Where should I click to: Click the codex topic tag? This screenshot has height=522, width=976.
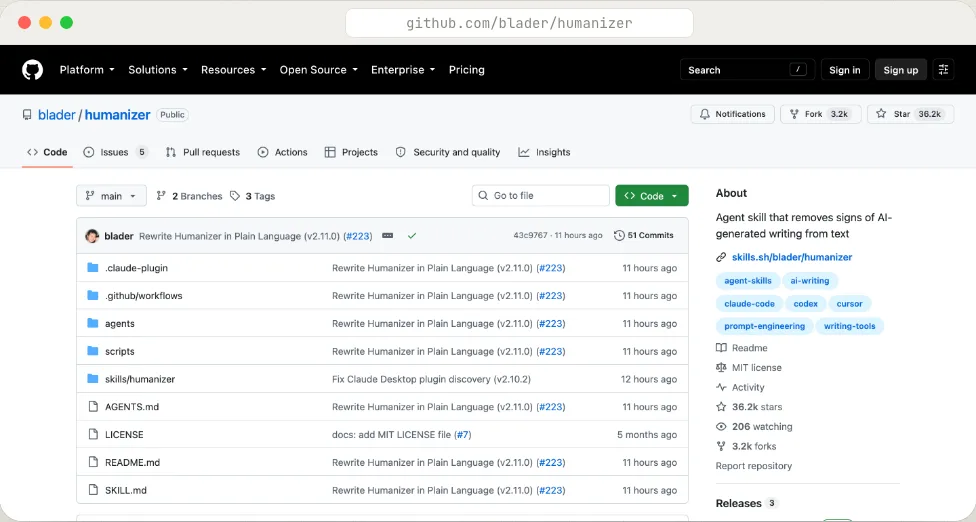pyautogui.click(x=805, y=304)
